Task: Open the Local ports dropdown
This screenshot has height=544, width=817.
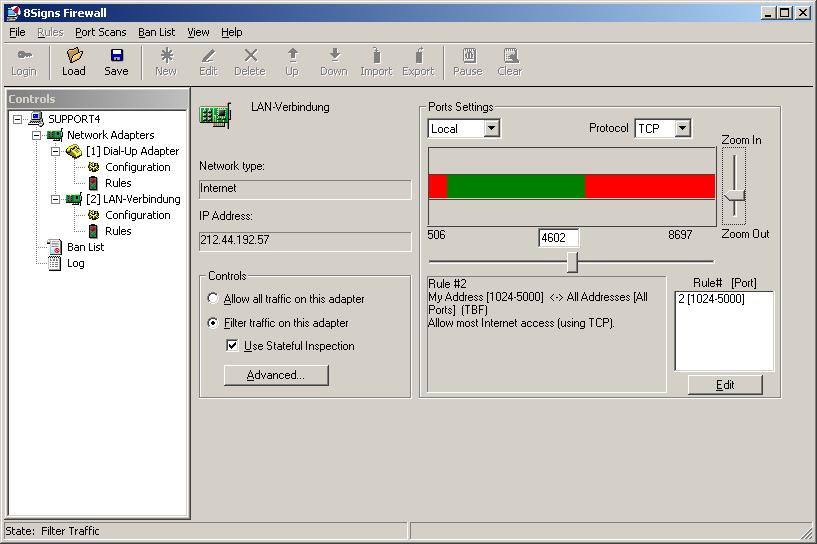Action: click(x=490, y=129)
